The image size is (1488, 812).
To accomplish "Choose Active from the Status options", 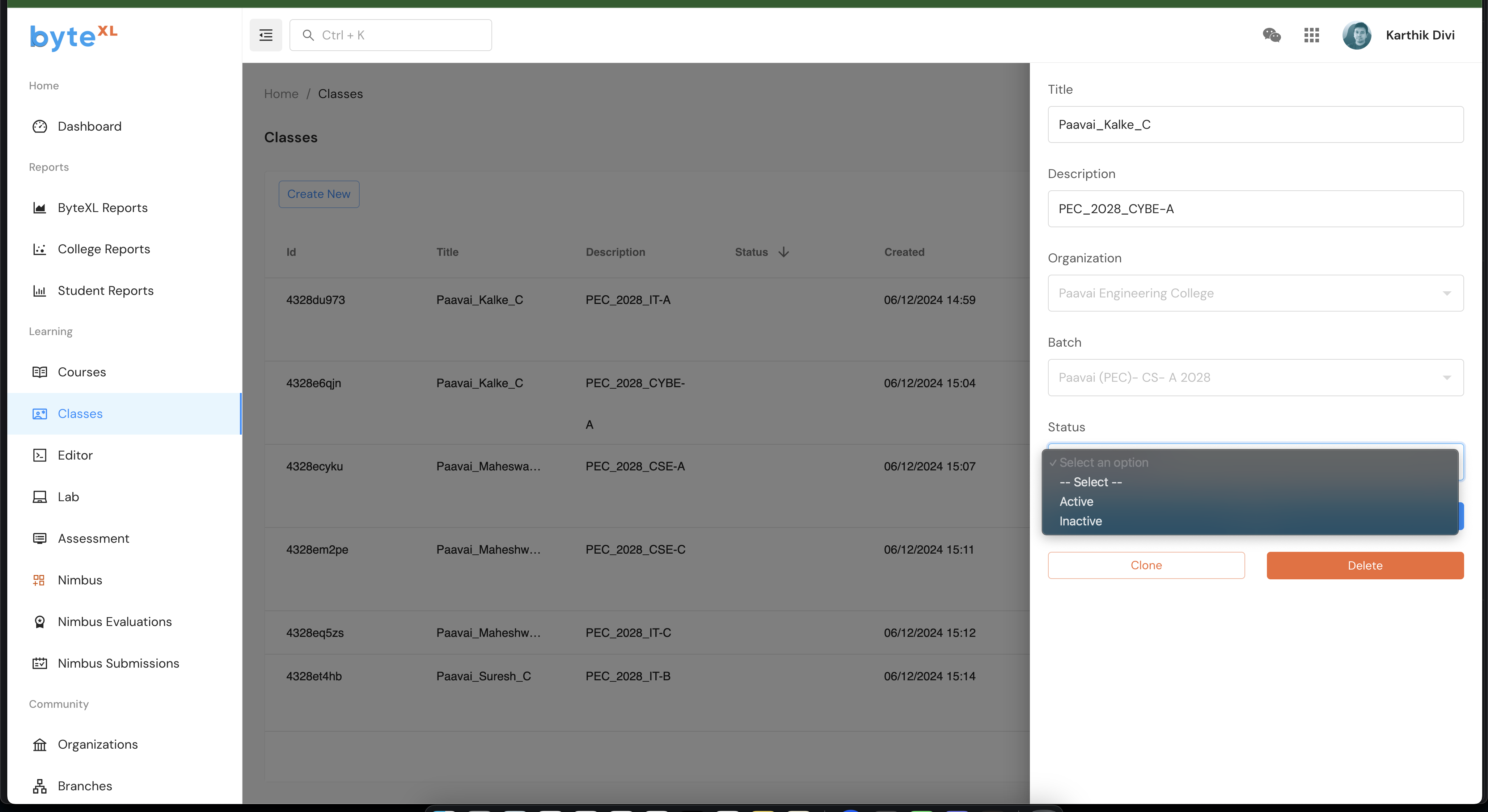I will pos(1076,501).
